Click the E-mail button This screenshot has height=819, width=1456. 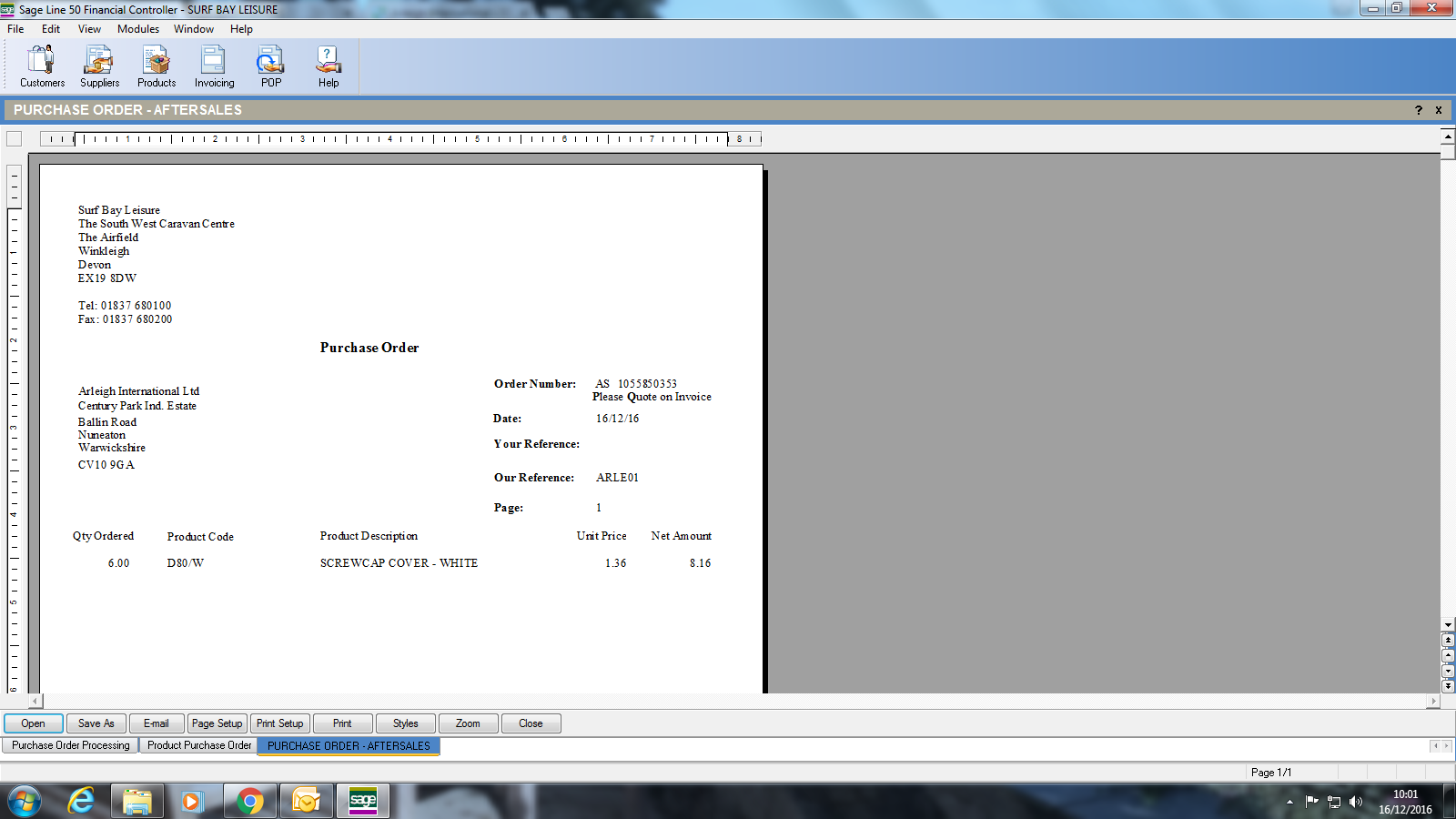click(157, 723)
